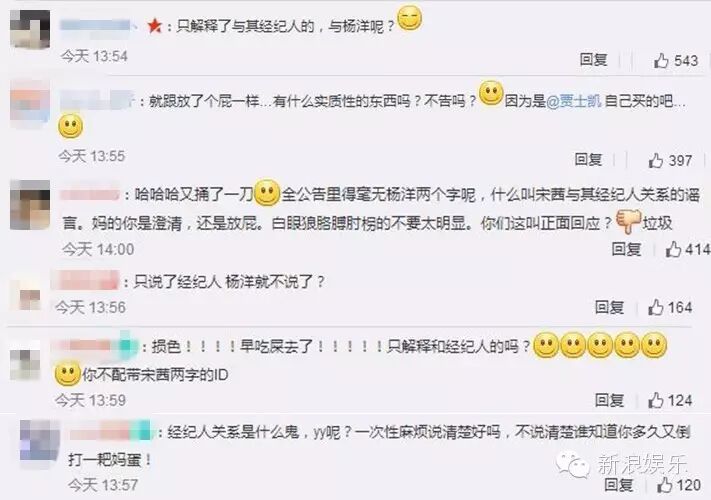Viewport: 711px width, 500px height.
Task: Reply to the 13:59 comment
Action: [x=609, y=400]
